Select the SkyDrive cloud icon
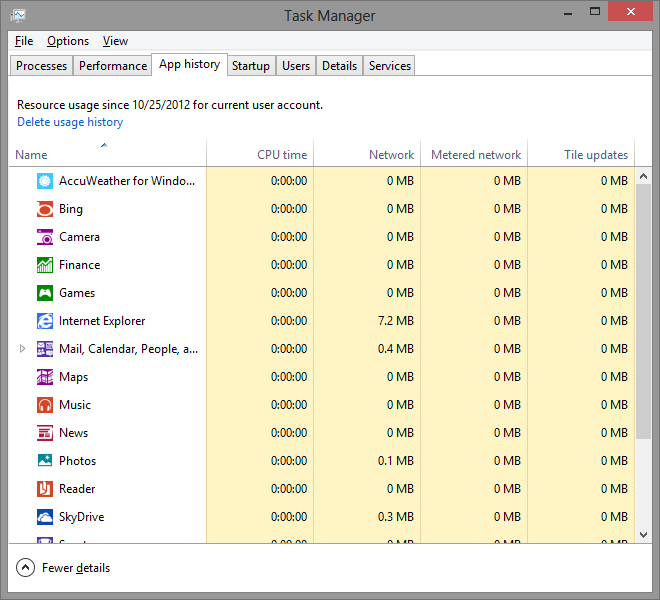 click(45, 517)
